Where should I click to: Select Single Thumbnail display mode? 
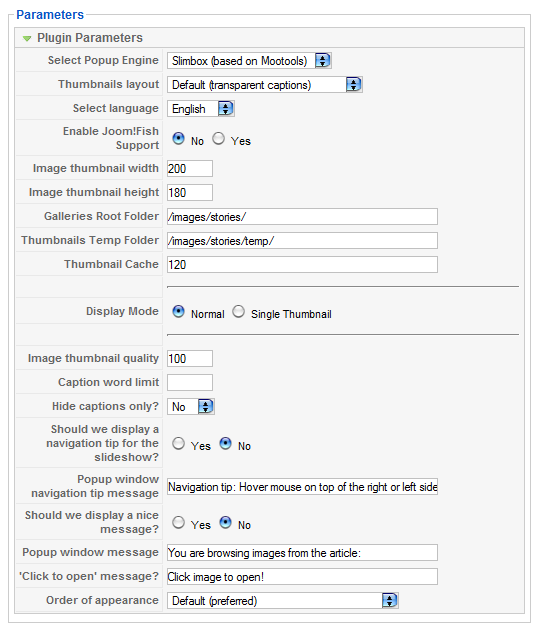(x=238, y=312)
